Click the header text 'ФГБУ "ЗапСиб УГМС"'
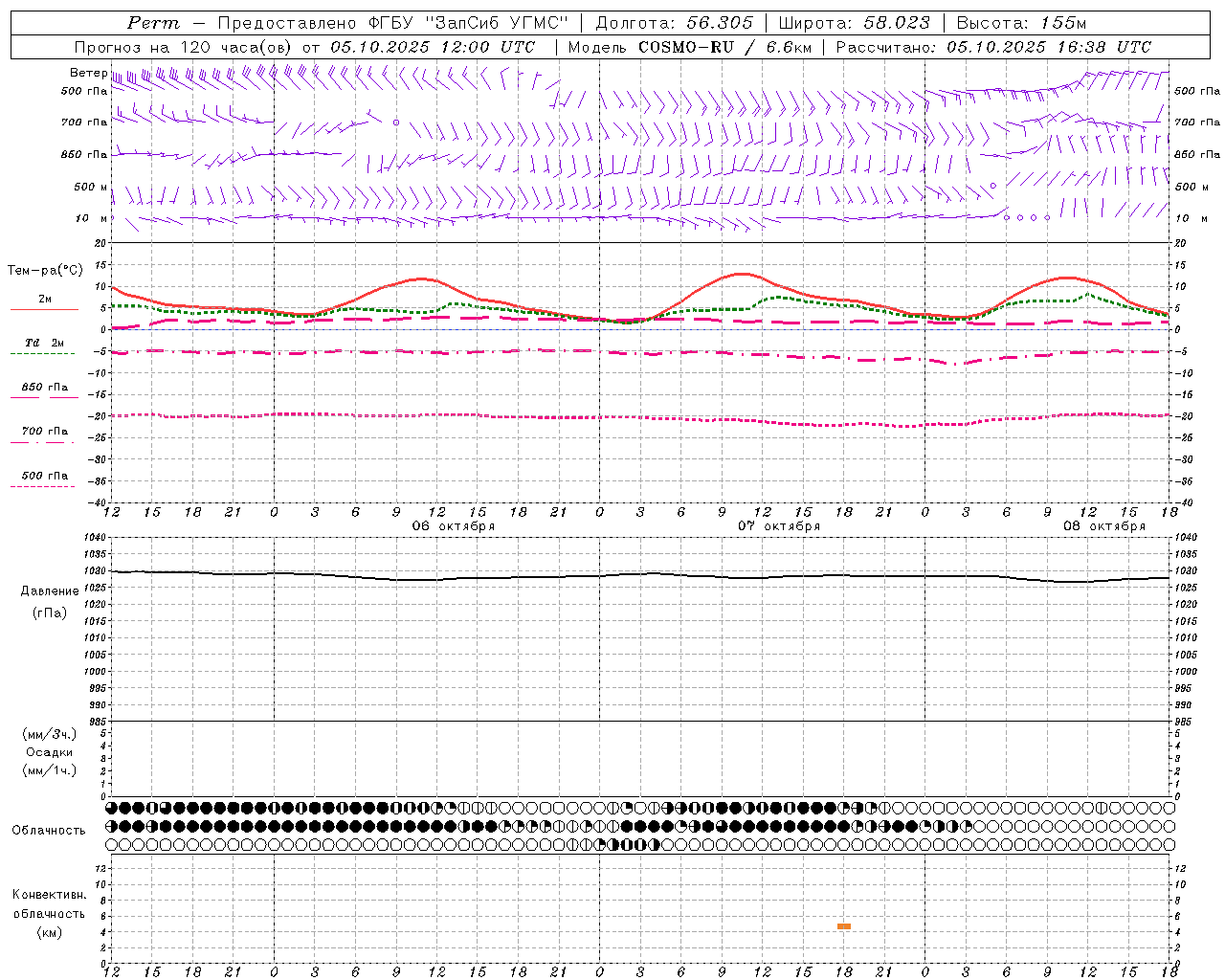Viewport: 1225px width, 980px height. pyautogui.click(x=468, y=23)
